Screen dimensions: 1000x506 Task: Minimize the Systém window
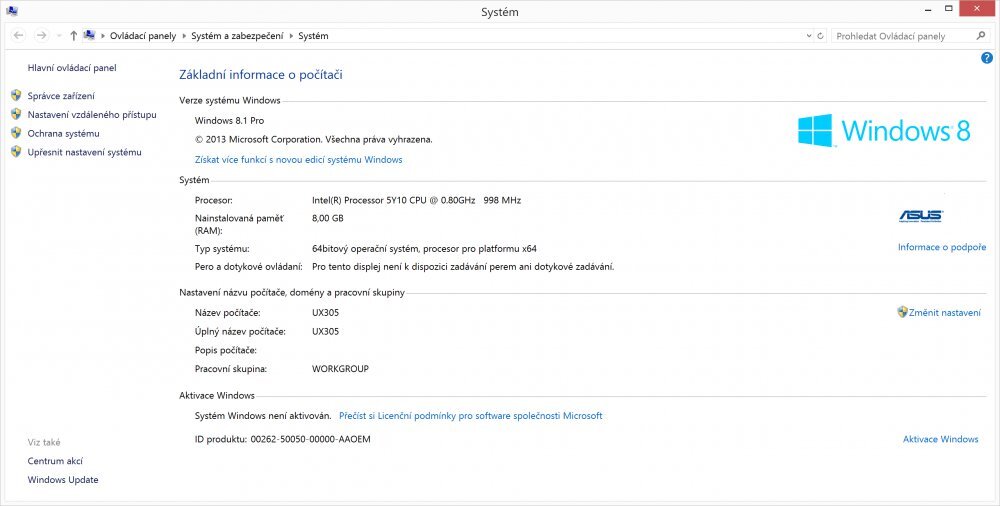927,9
